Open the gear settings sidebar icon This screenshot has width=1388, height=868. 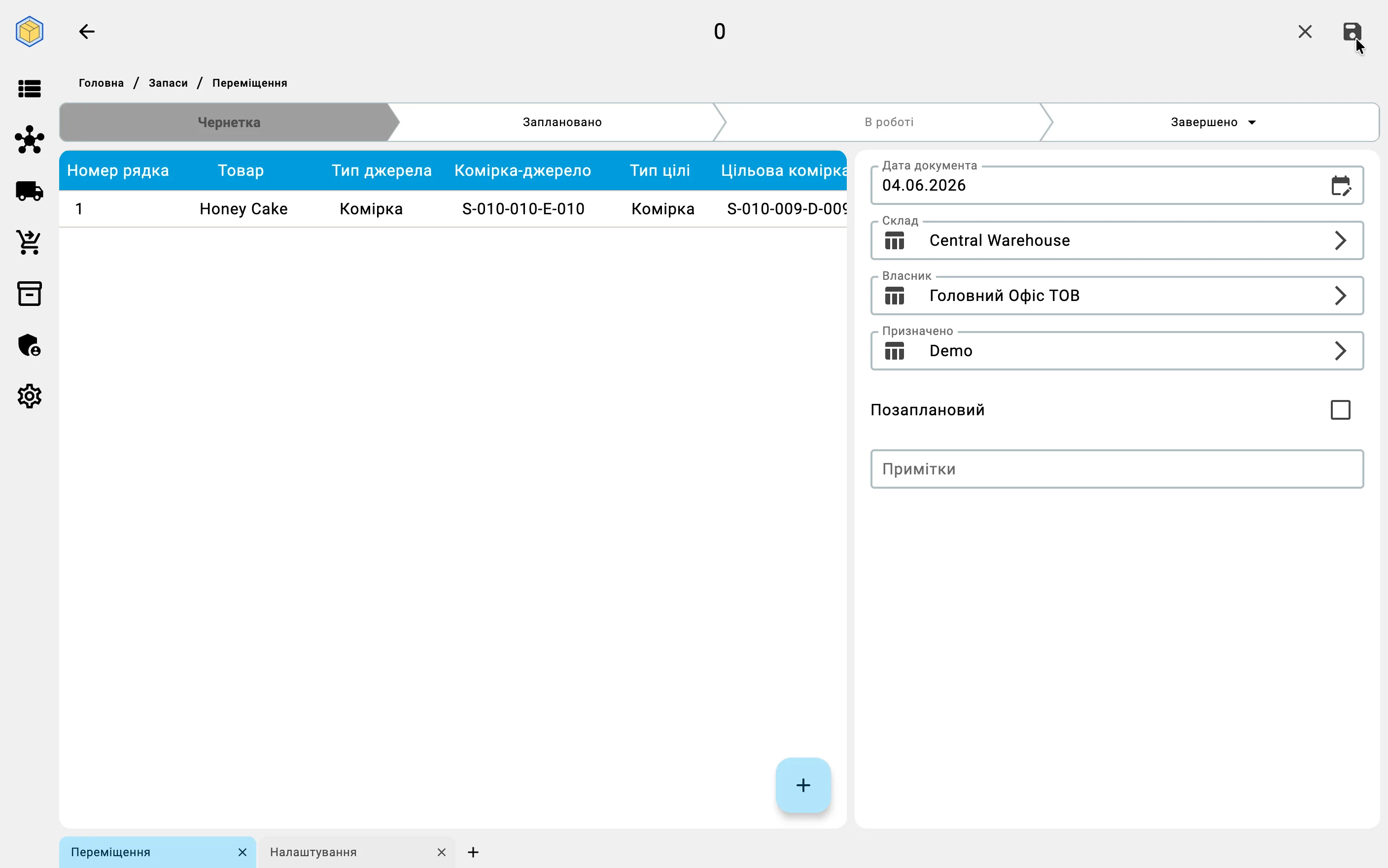[29, 396]
